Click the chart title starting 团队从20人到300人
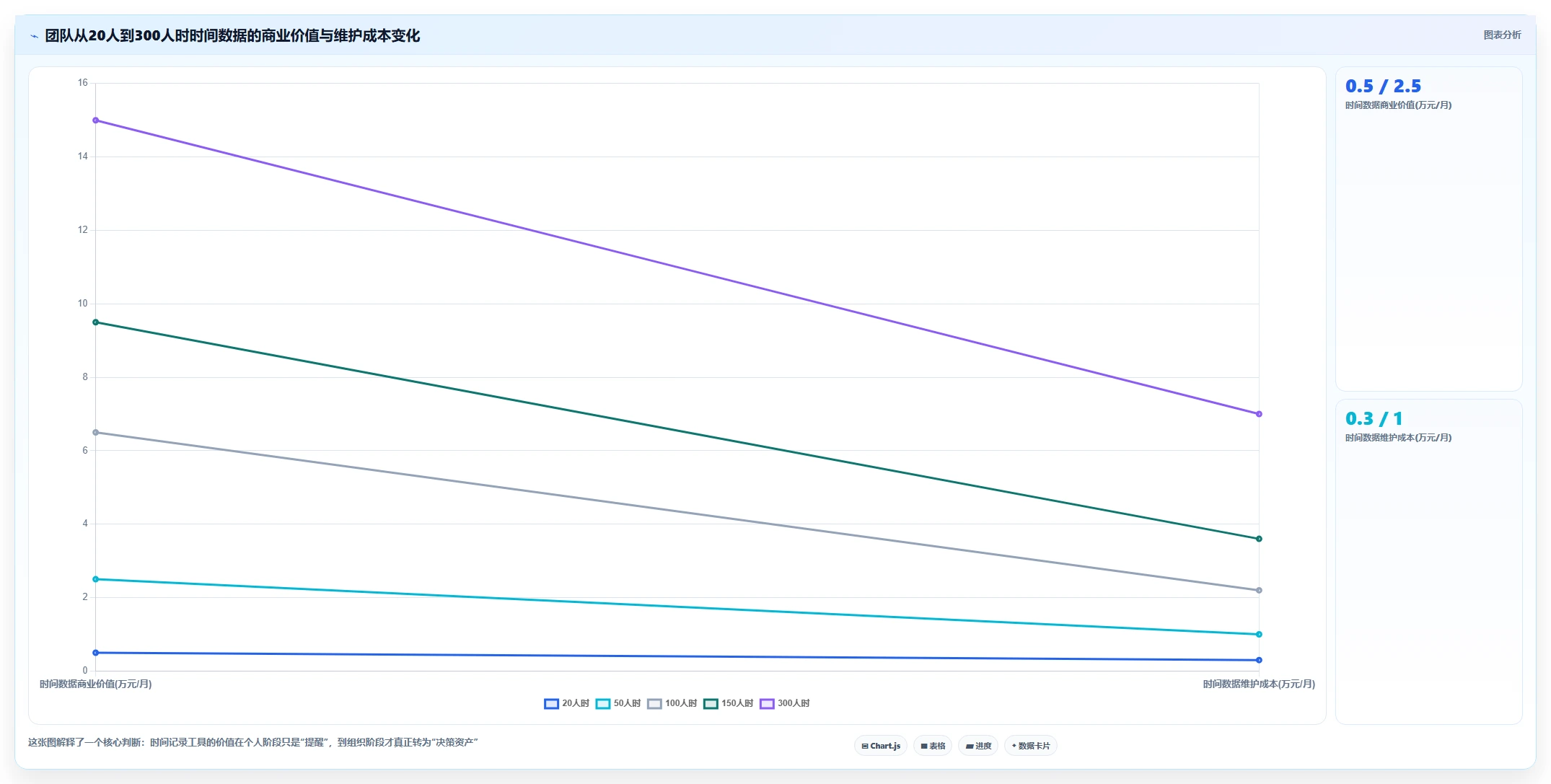1551x784 pixels. click(232, 35)
